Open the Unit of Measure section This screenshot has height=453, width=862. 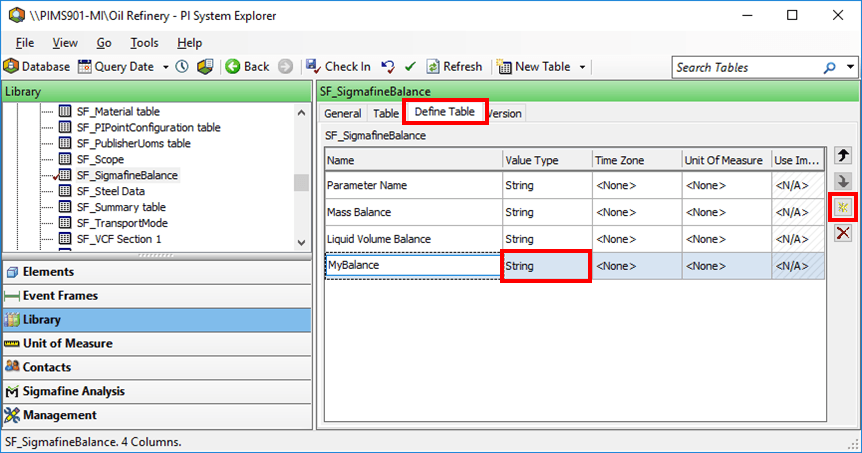[157, 344]
